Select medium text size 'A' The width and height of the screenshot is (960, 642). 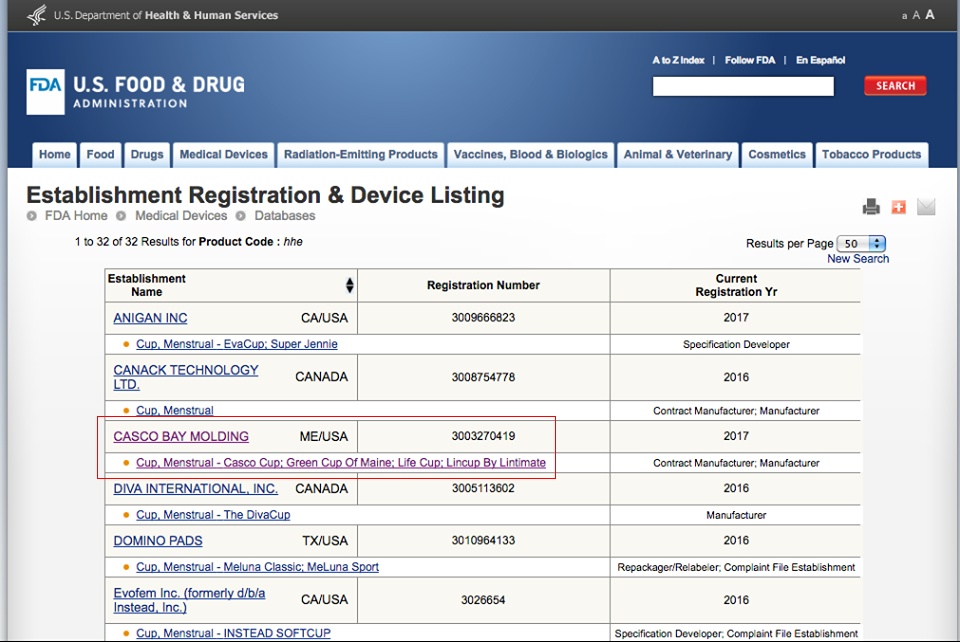(x=916, y=15)
